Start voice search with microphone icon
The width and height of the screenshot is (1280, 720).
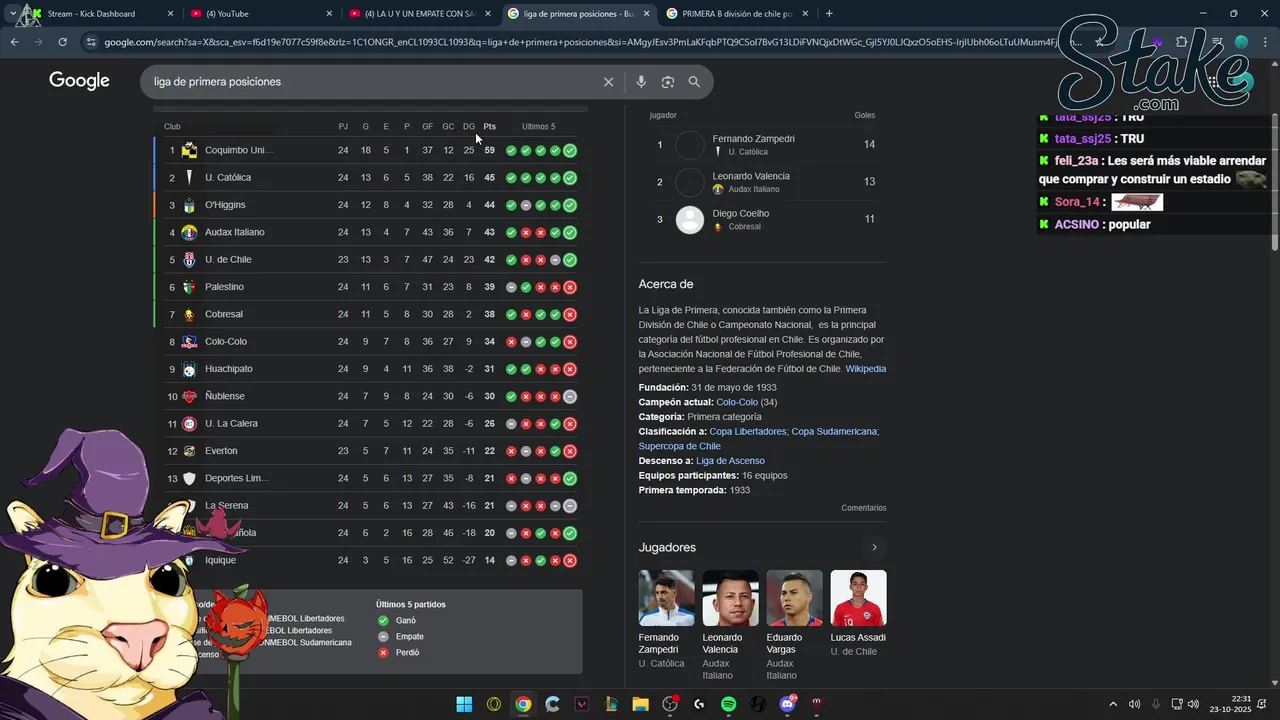(641, 82)
